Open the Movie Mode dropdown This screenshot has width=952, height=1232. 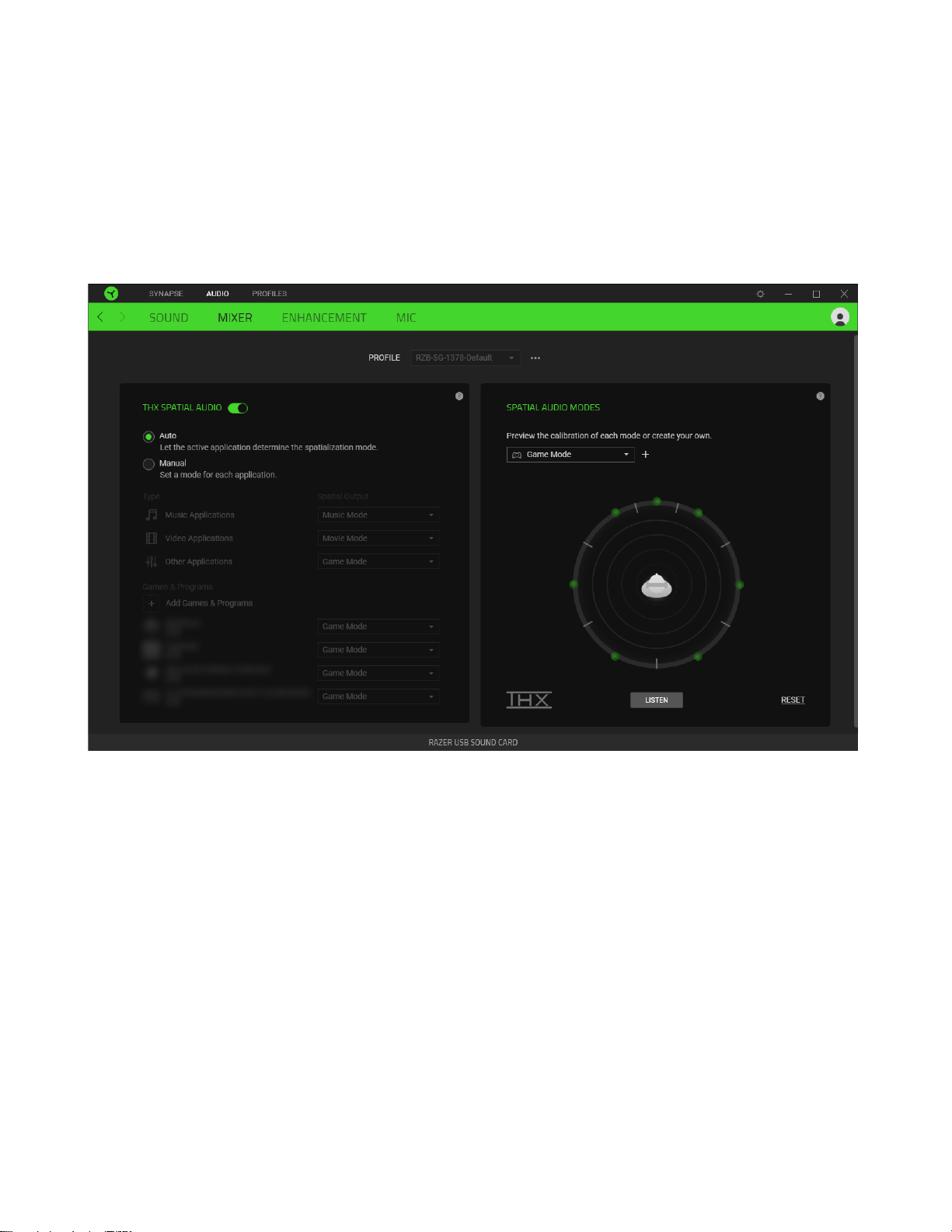click(378, 538)
